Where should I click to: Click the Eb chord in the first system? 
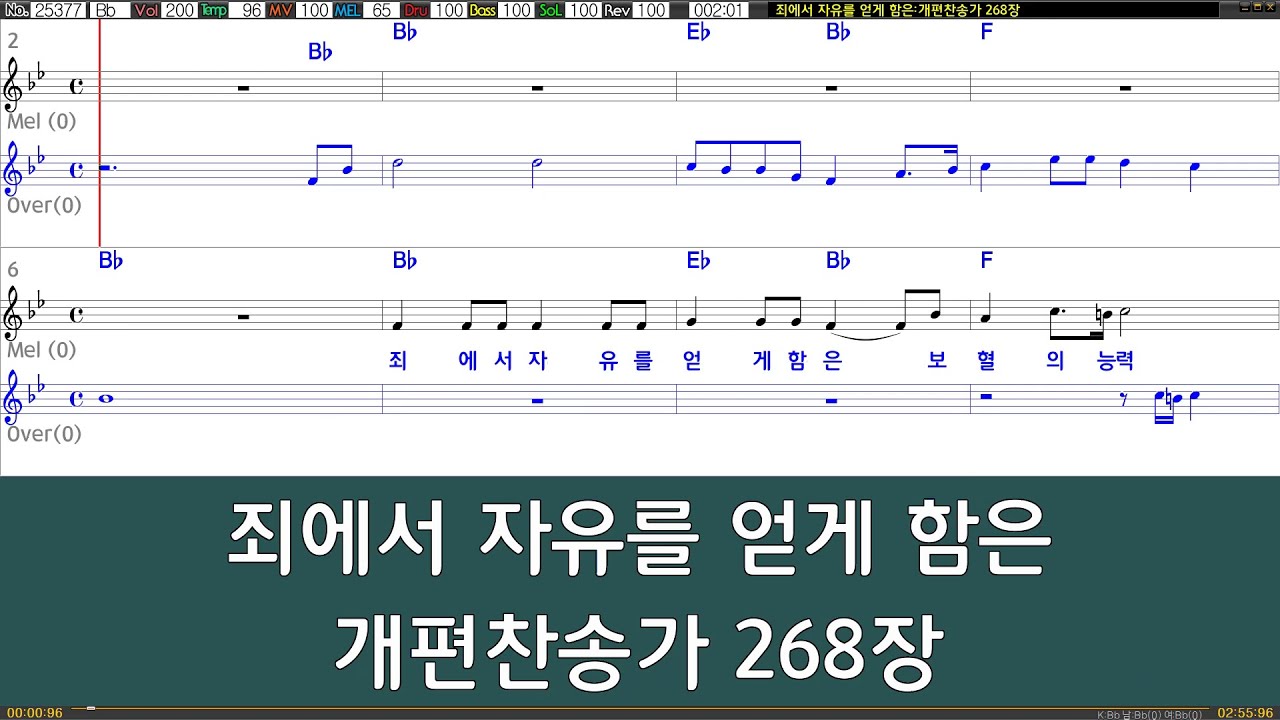tap(698, 32)
